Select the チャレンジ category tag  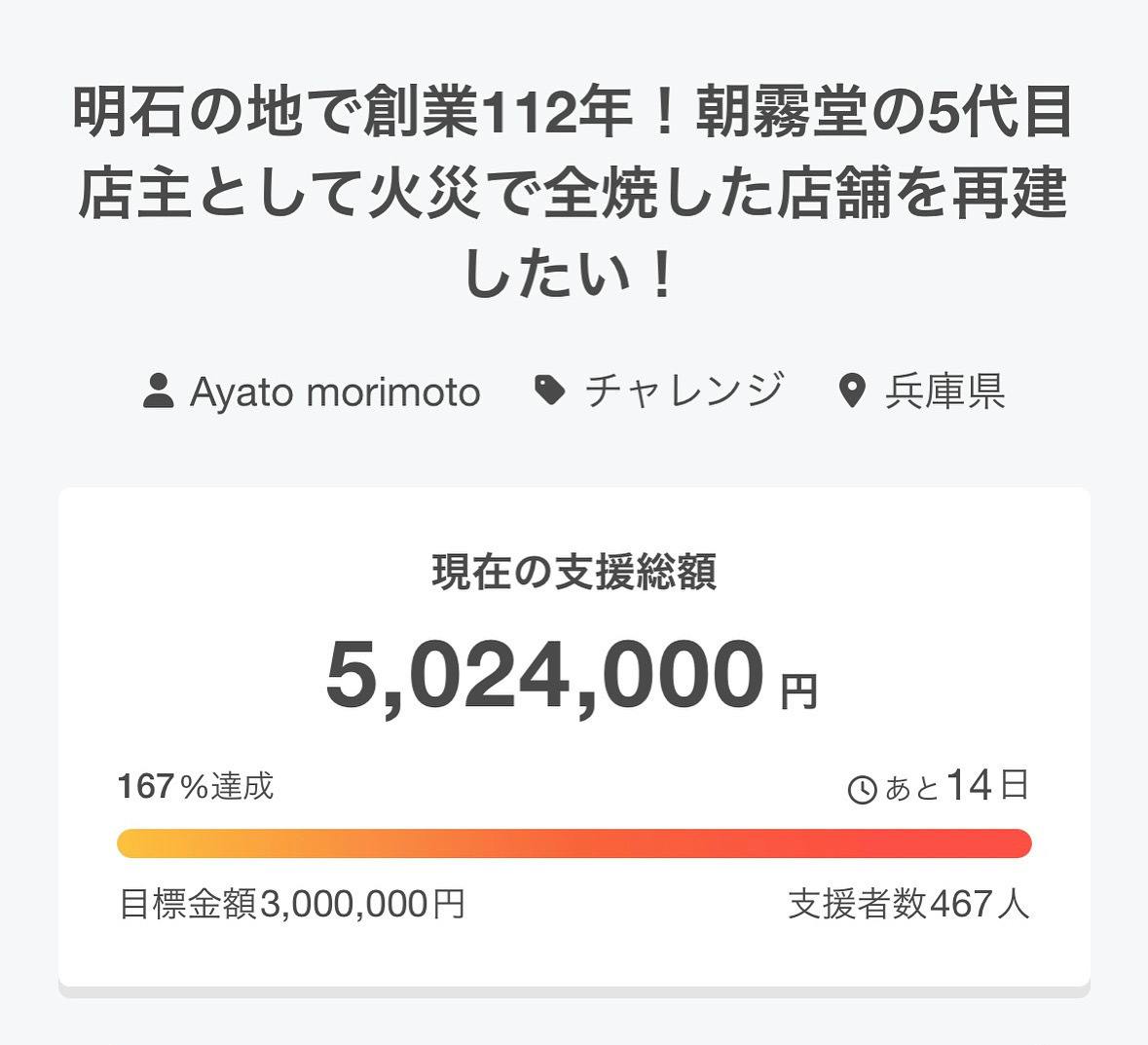(x=684, y=391)
